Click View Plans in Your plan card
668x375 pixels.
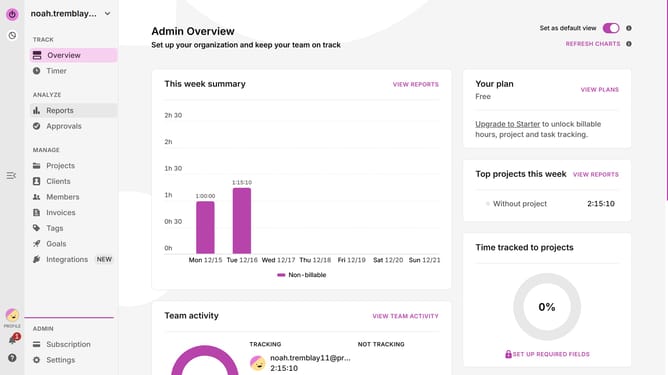(599, 89)
